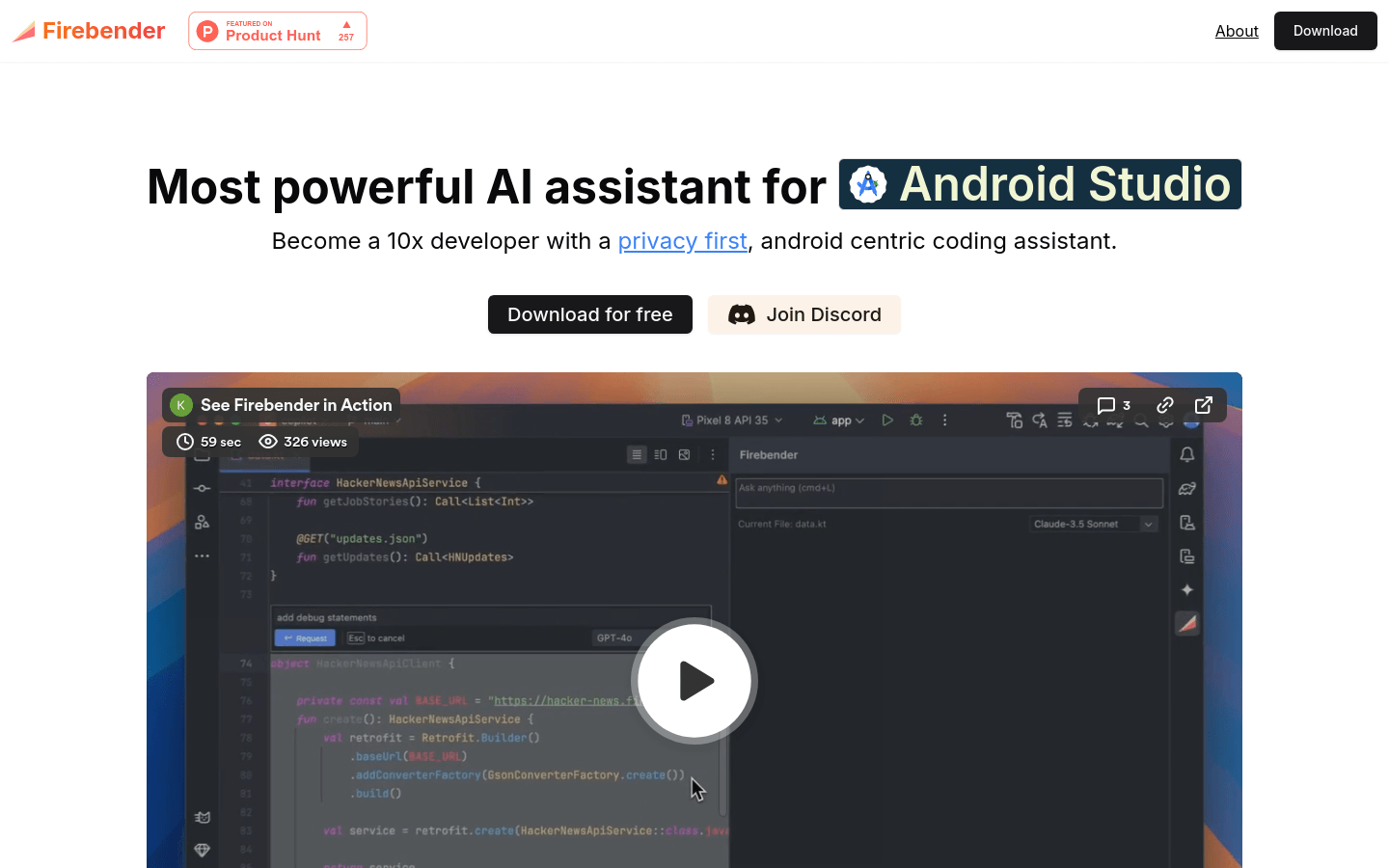
Task: Click the getJobStories function line
Action: [415, 502]
